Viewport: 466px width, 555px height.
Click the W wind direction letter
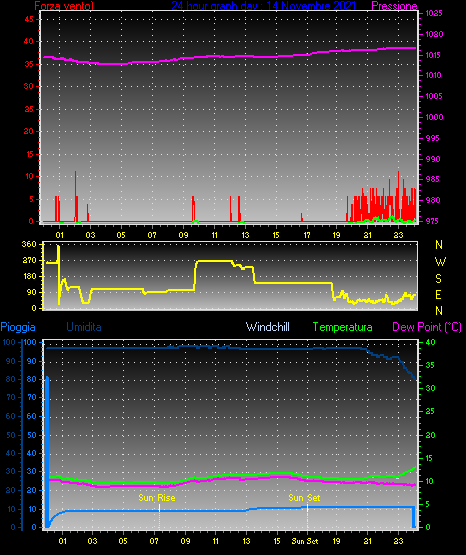440,262
